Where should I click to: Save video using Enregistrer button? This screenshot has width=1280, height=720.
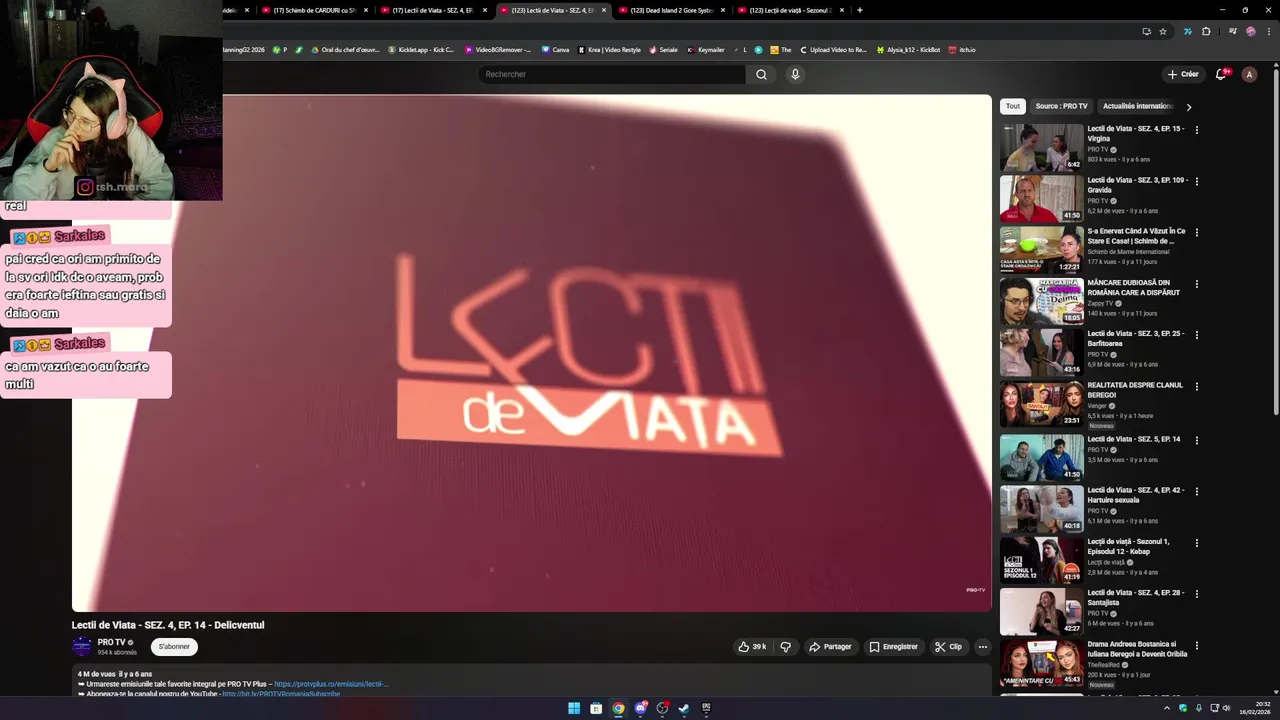point(893,647)
